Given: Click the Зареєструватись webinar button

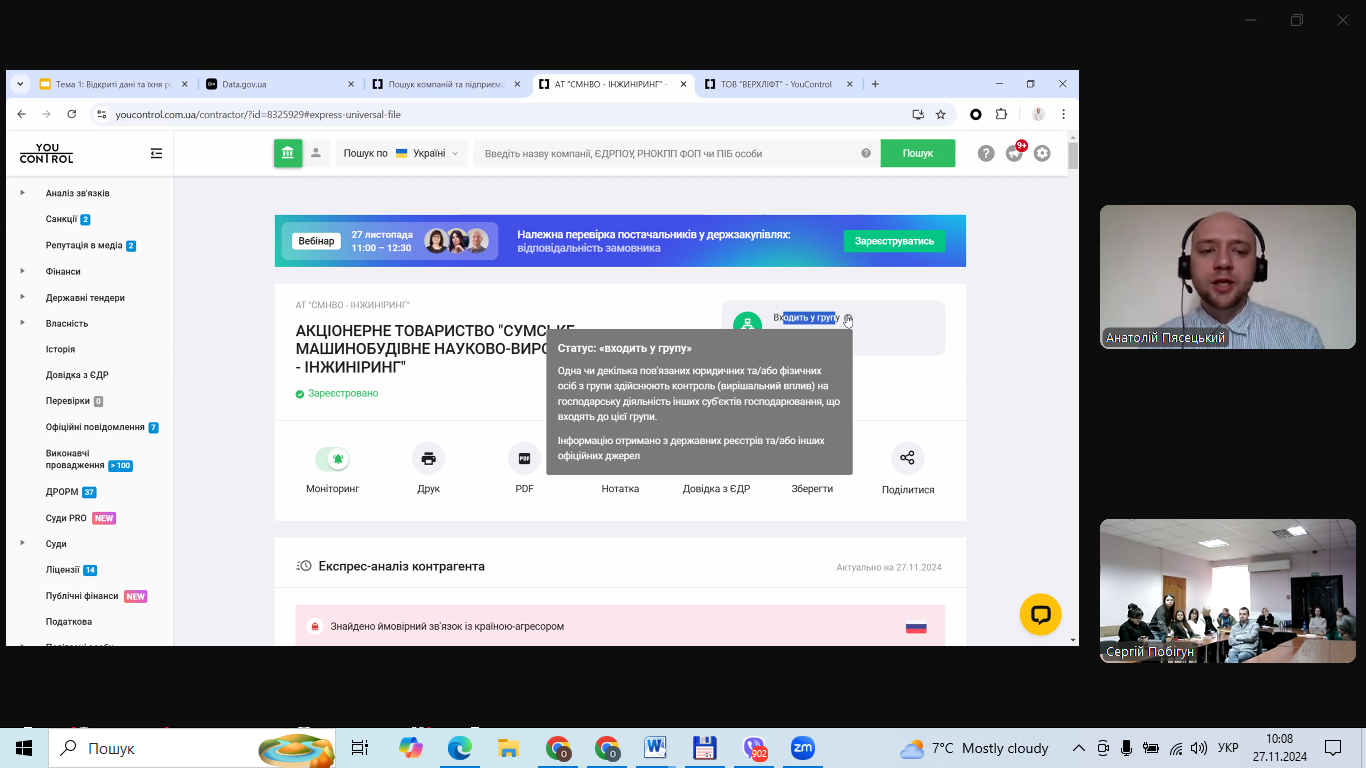Looking at the screenshot, I should pyautogui.click(x=893, y=241).
